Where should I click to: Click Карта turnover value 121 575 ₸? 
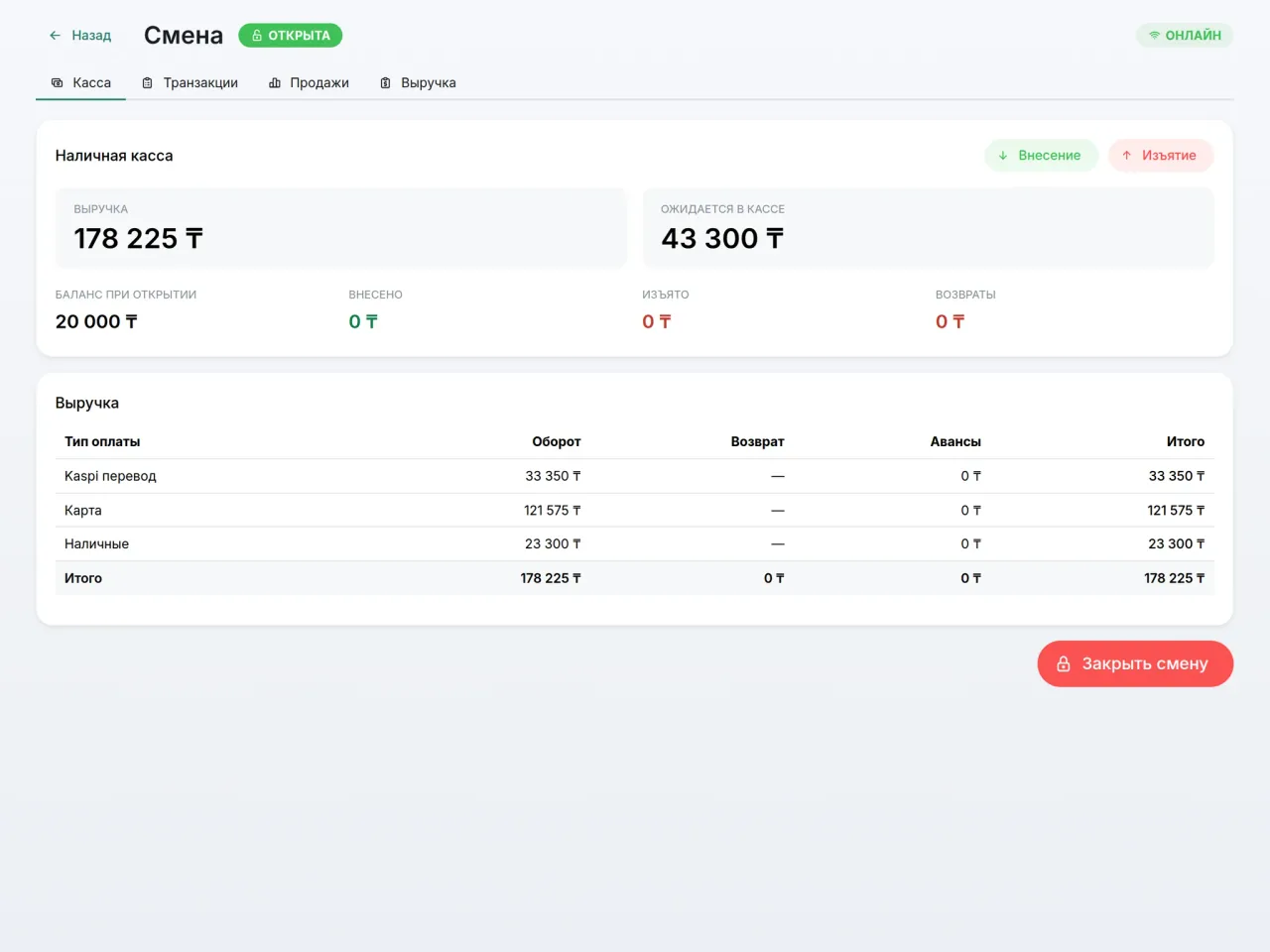click(x=553, y=511)
